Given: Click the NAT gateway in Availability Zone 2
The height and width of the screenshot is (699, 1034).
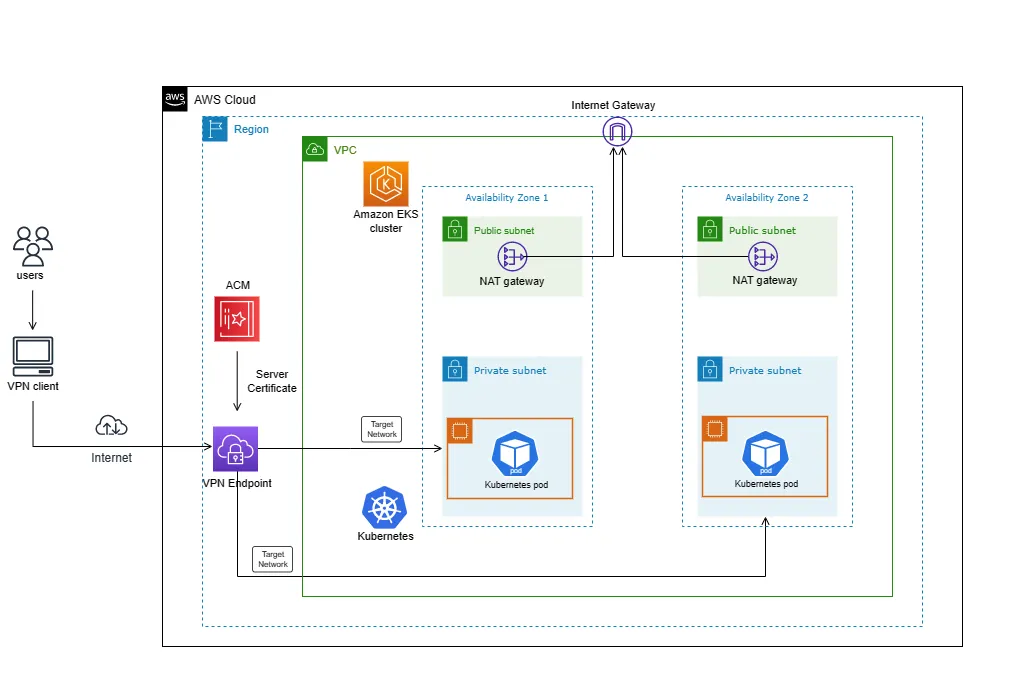Looking at the screenshot, I should (763, 256).
